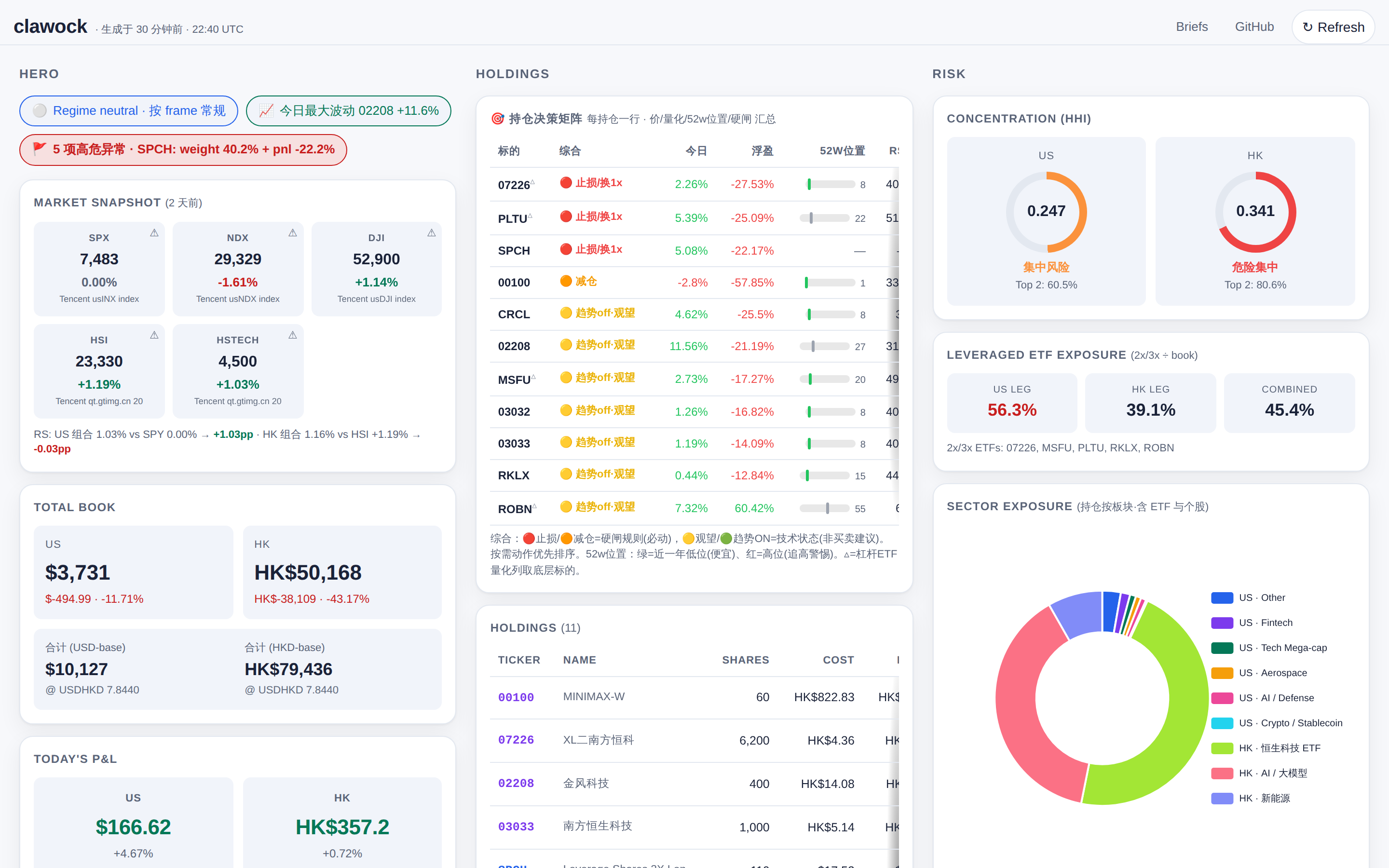The height and width of the screenshot is (868, 1389).
Task: Click the orange 减仓 dot in 00100 row
Action: [x=566, y=281]
